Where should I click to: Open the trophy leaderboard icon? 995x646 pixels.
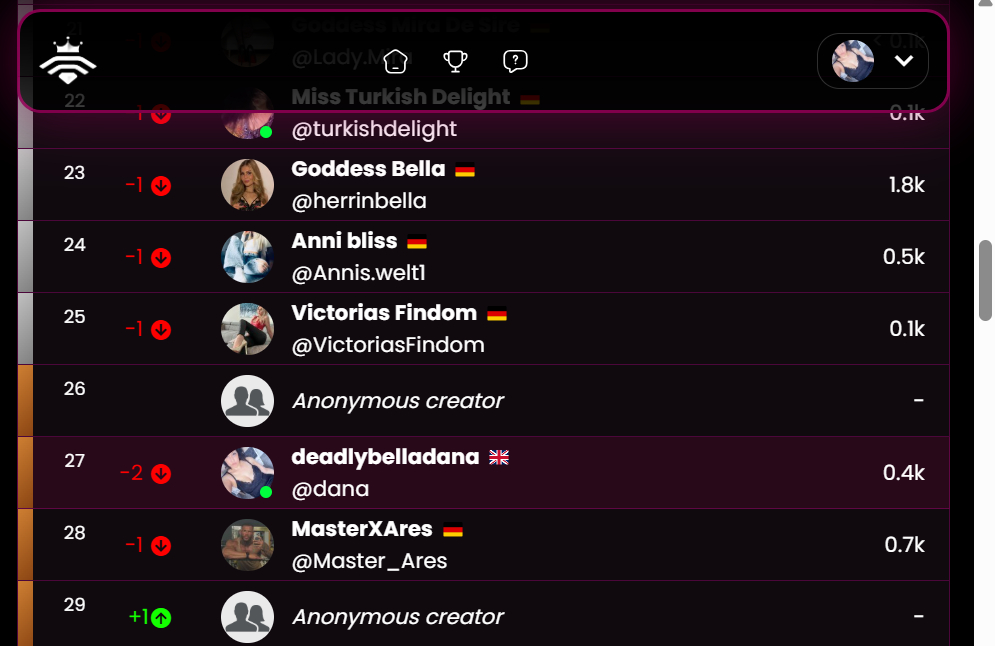tap(455, 62)
